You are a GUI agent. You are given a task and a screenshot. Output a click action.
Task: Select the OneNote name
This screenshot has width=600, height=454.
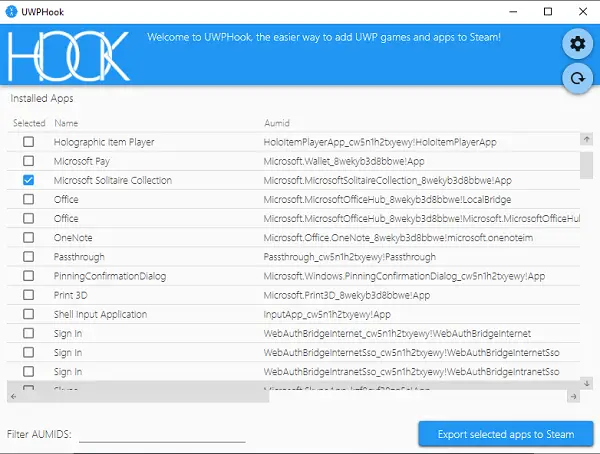(73, 238)
